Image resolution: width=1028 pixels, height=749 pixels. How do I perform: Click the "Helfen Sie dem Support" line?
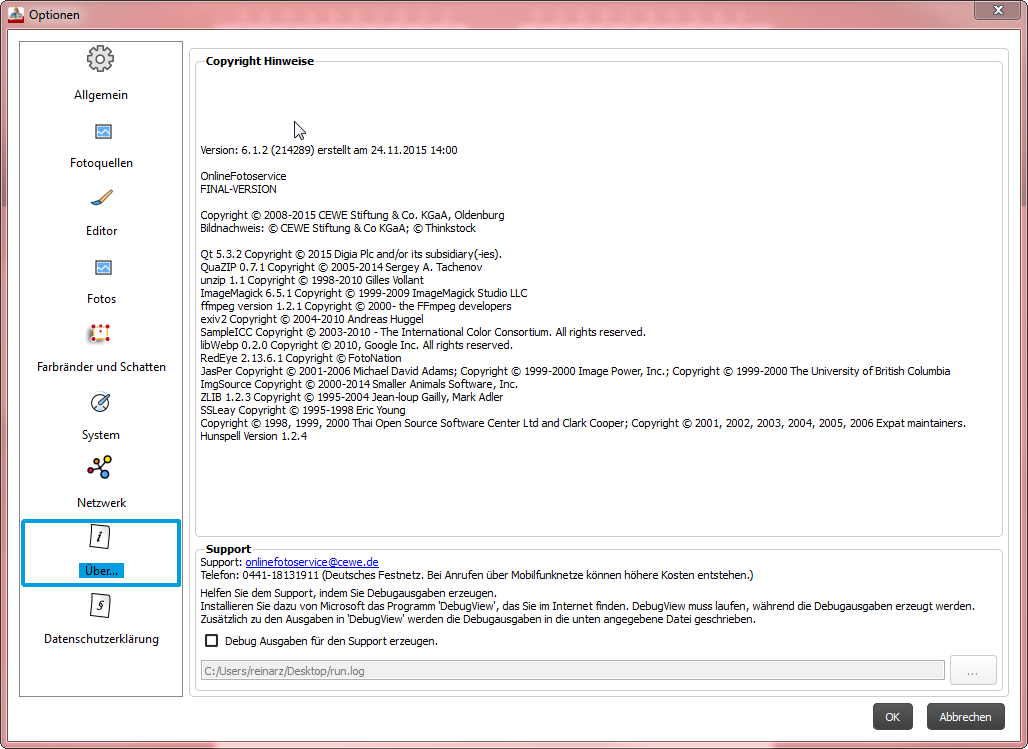pyautogui.click(x=348, y=593)
